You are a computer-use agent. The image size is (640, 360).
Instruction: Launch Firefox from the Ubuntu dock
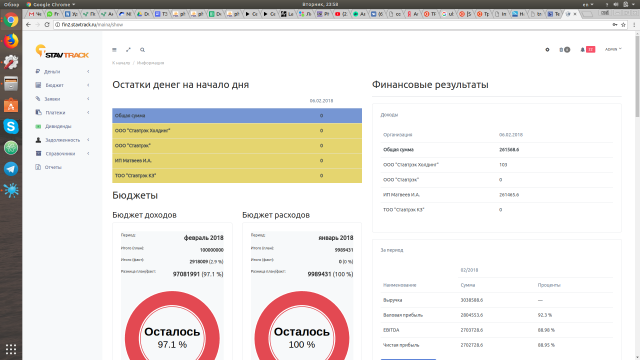pos(11,41)
